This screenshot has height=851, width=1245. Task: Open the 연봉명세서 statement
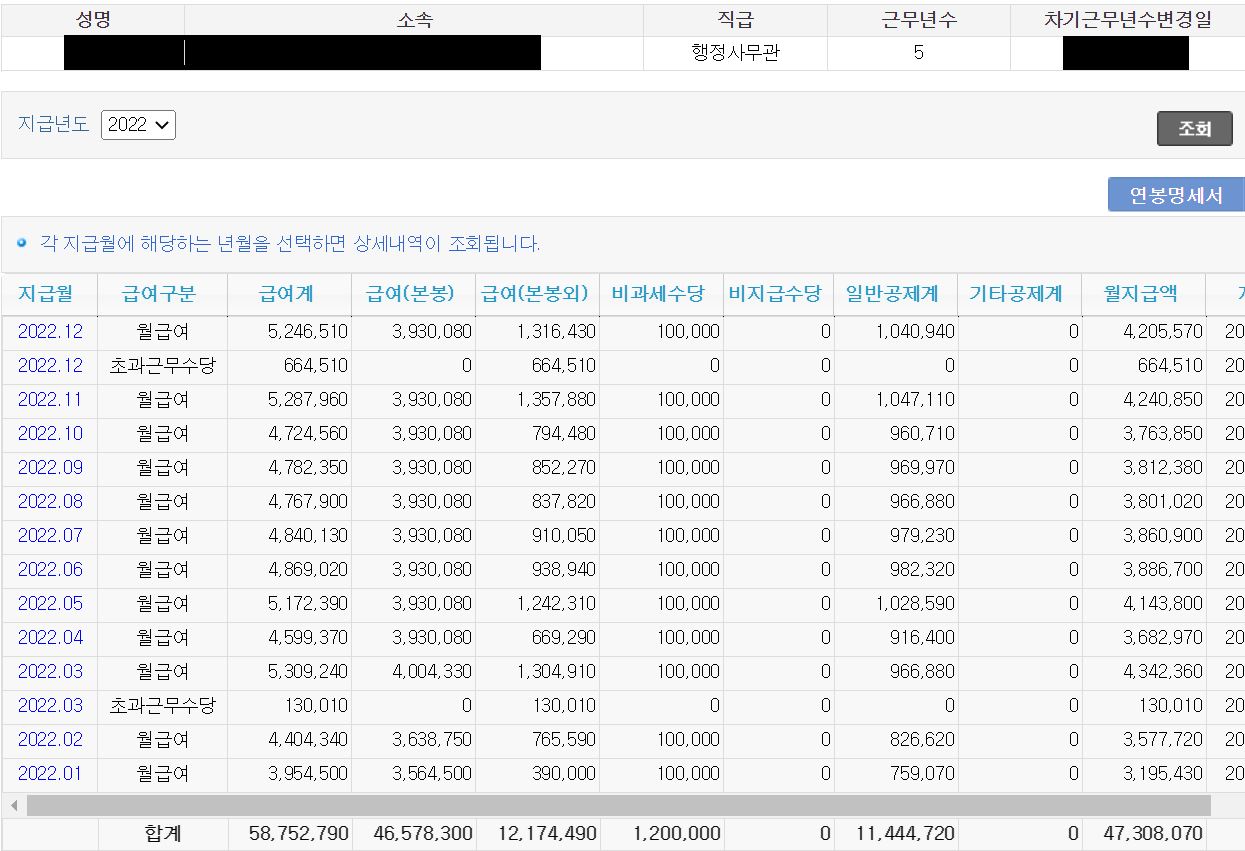[x=1176, y=195]
